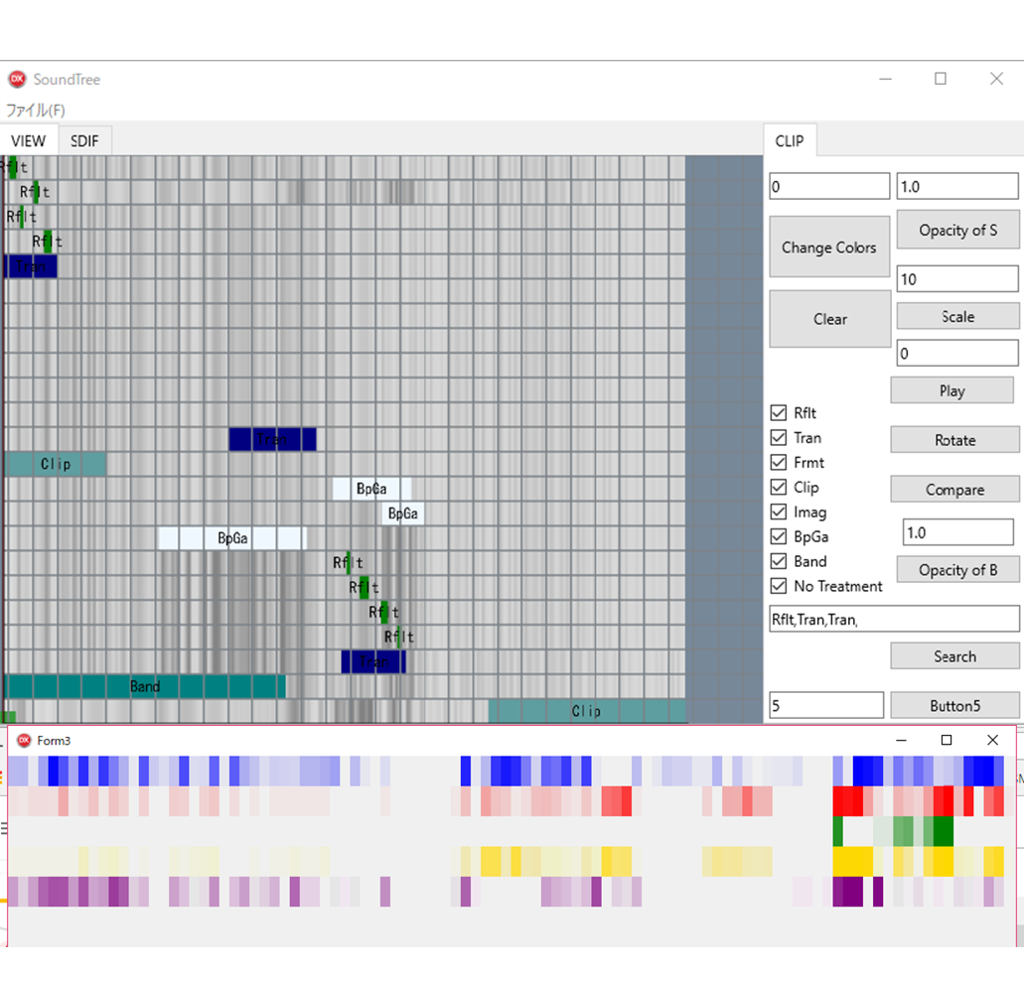Select the wide BpGa block in grid

click(x=232, y=539)
